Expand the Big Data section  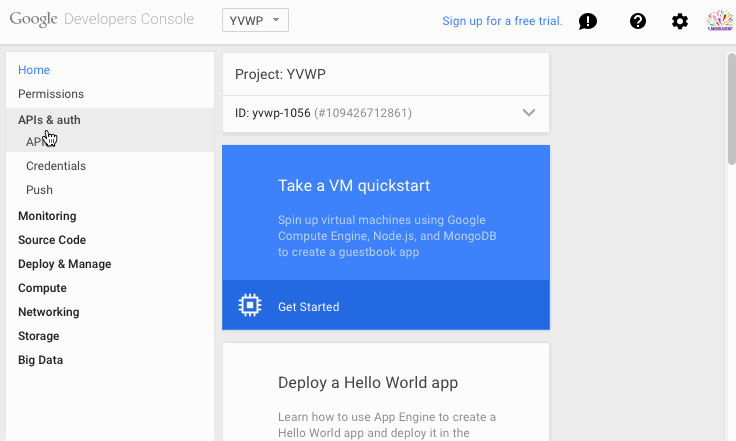(x=40, y=360)
